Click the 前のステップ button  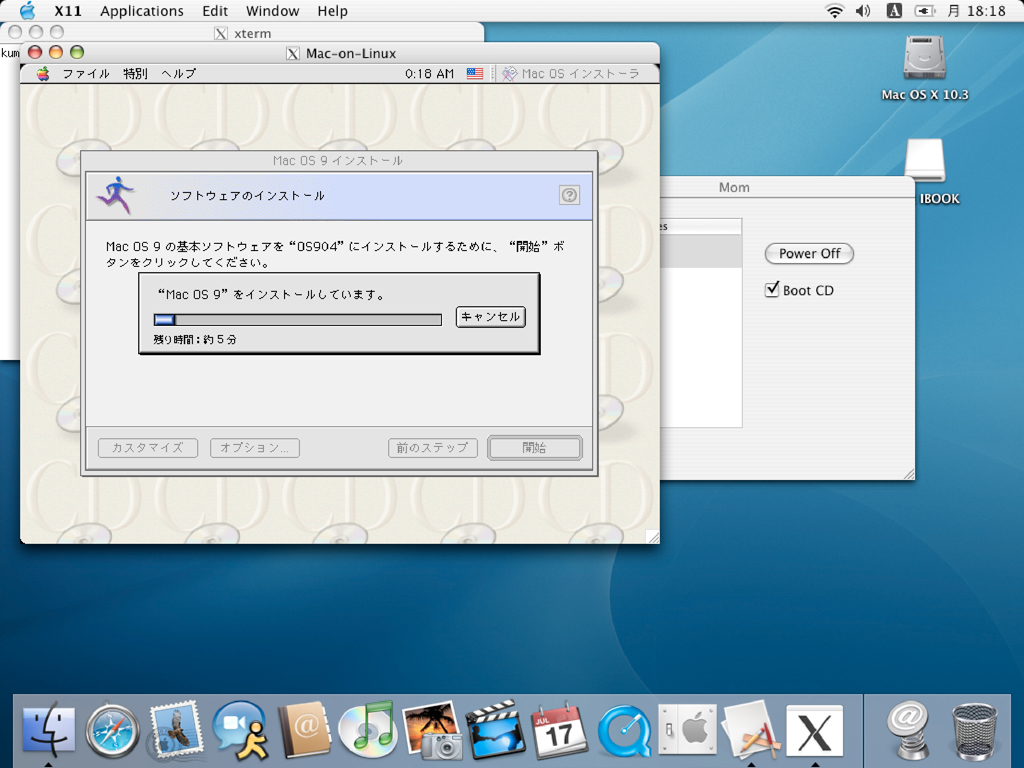(x=432, y=447)
